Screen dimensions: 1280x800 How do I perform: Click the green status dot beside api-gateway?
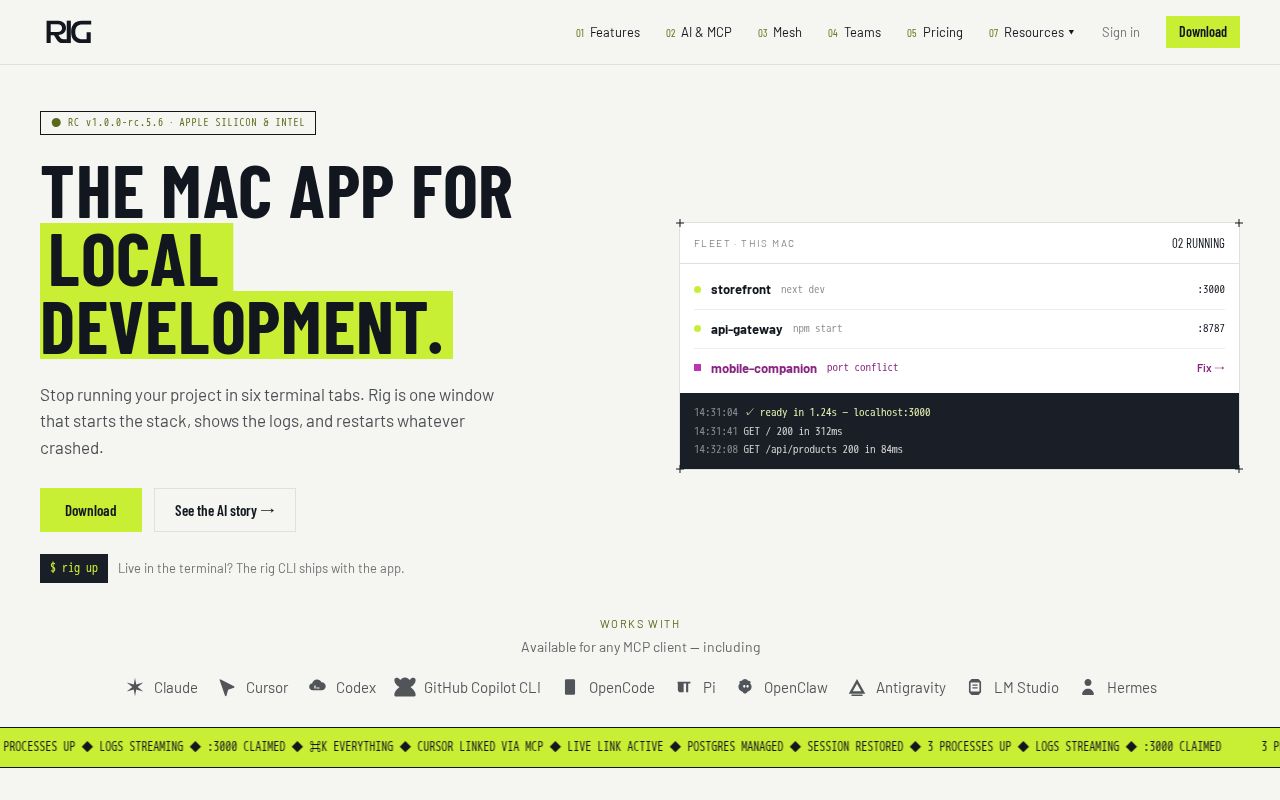[x=698, y=329]
